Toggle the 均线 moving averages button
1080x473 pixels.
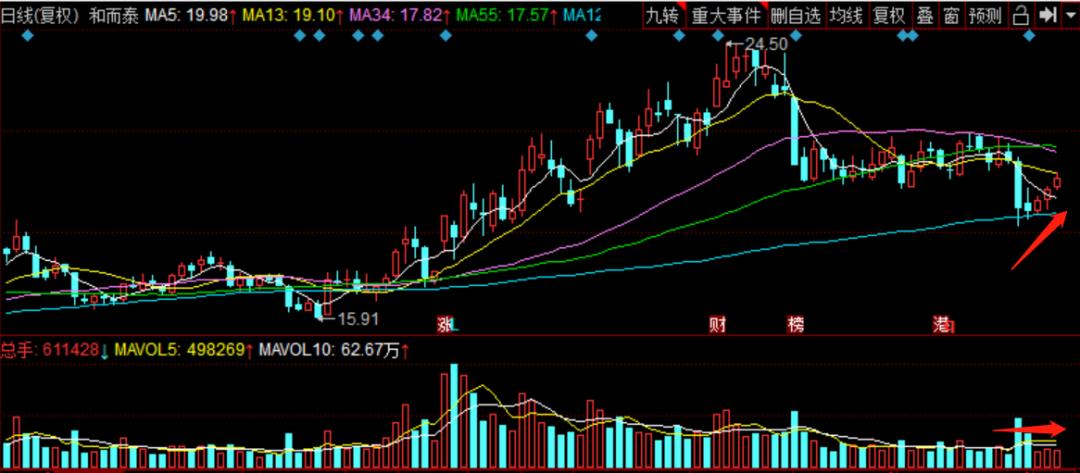click(847, 15)
